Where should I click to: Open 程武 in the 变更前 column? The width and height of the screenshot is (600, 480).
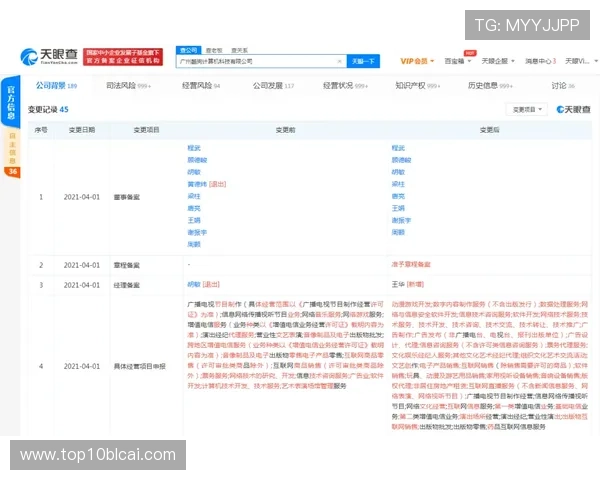click(194, 148)
